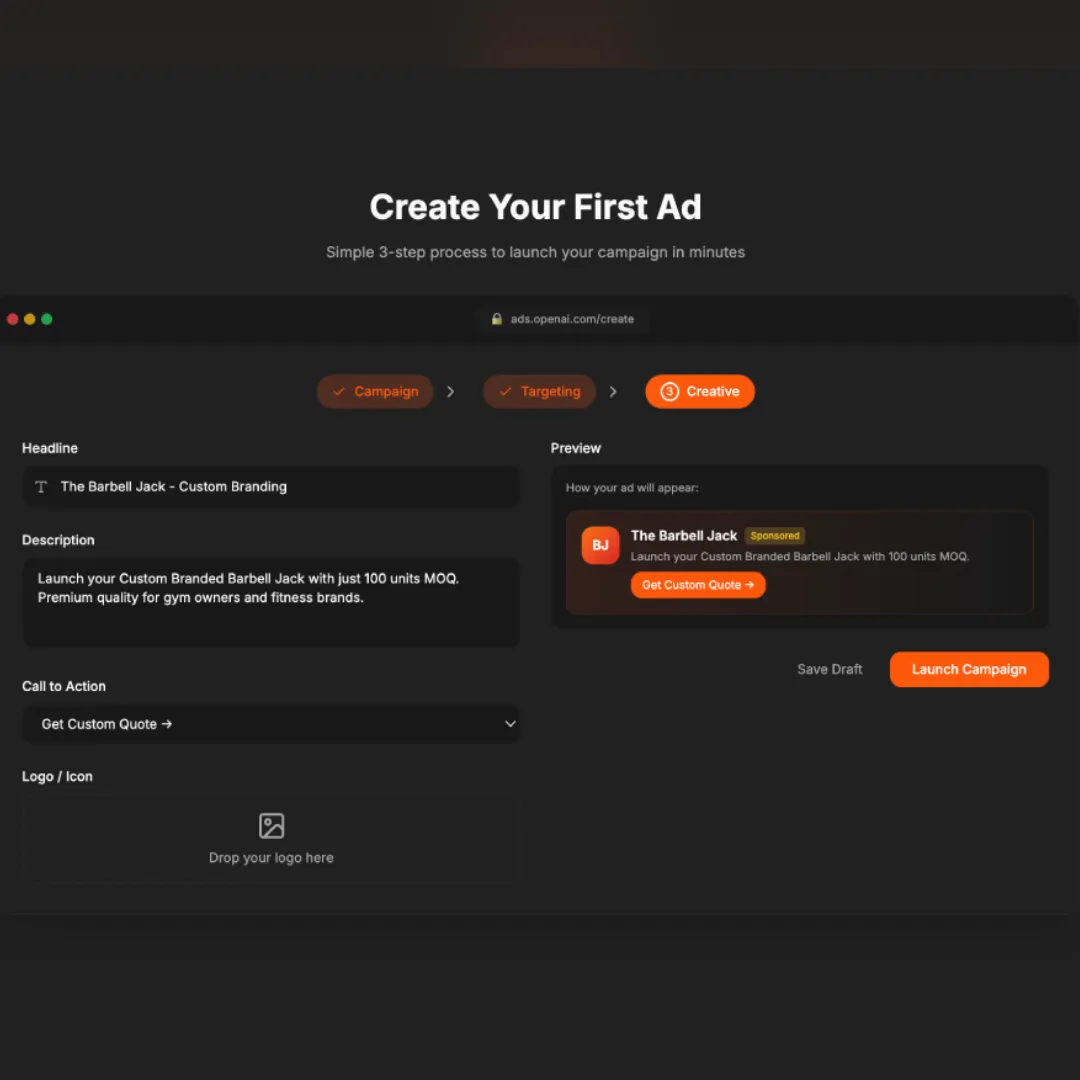The height and width of the screenshot is (1080, 1080).
Task: Click the lock icon in the address bar
Action: click(x=497, y=318)
